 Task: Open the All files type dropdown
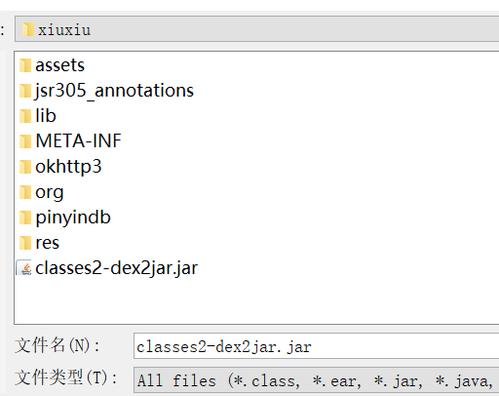point(316,380)
